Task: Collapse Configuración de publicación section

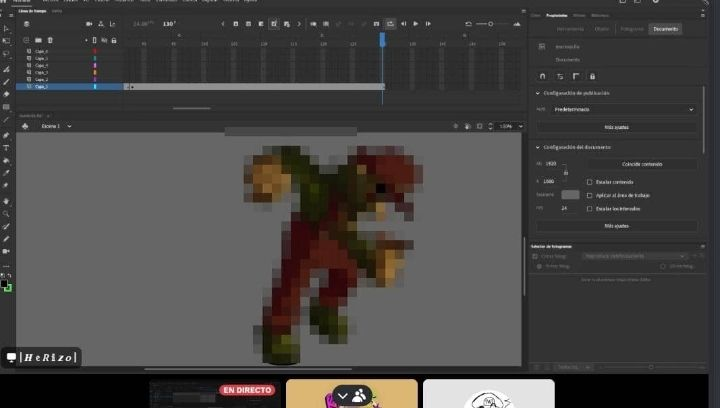Action: (x=538, y=93)
